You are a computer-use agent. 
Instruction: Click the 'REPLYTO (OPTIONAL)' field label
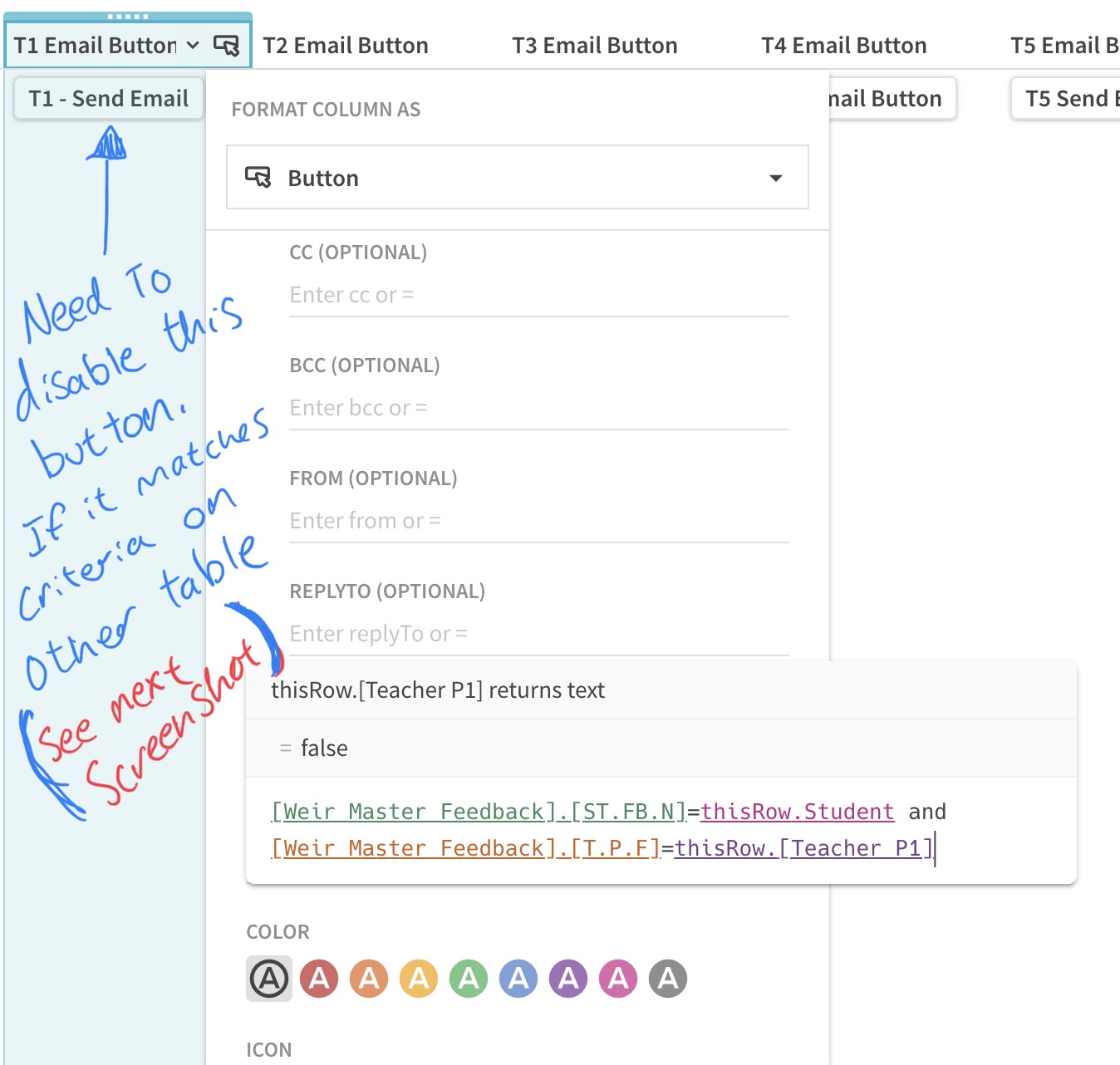tap(387, 591)
